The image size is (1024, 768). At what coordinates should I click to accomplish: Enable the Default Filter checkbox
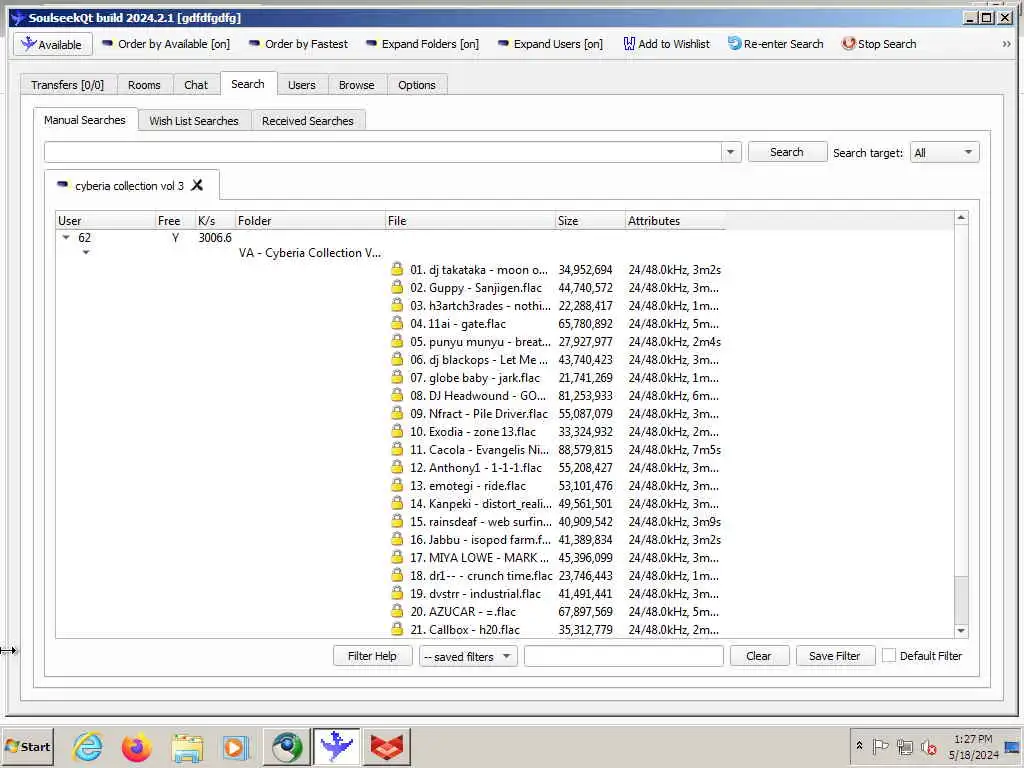[889, 656]
